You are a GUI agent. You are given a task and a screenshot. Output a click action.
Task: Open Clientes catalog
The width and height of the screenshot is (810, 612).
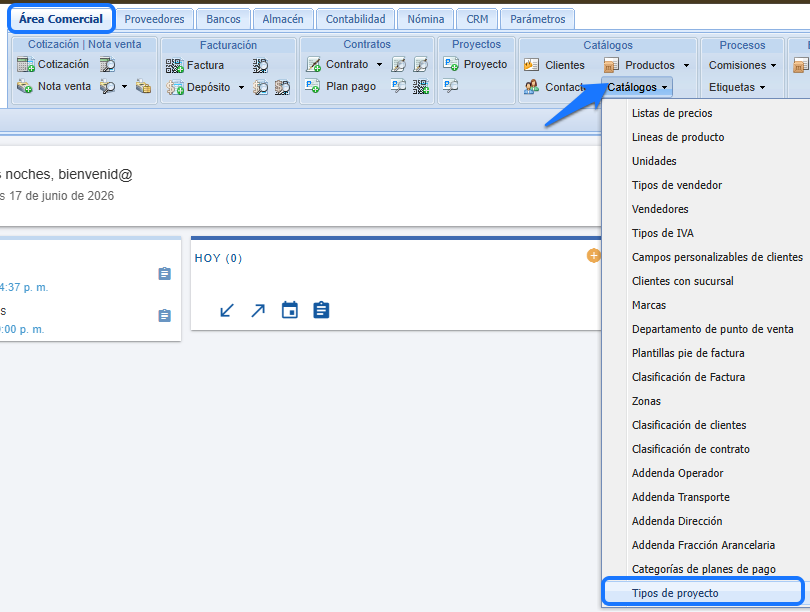pos(554,65)
